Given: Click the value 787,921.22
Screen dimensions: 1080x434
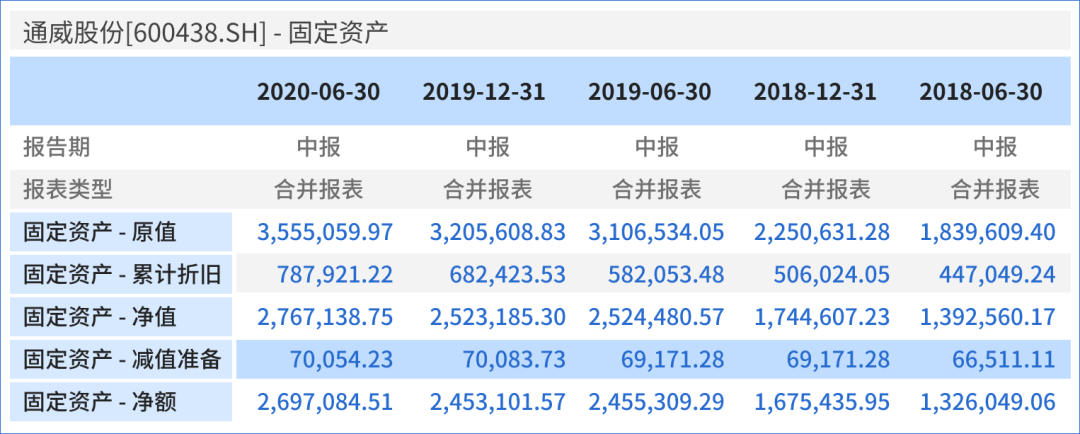Looking at the screenshot, I should pyautogui.click(x=335, y=275).
